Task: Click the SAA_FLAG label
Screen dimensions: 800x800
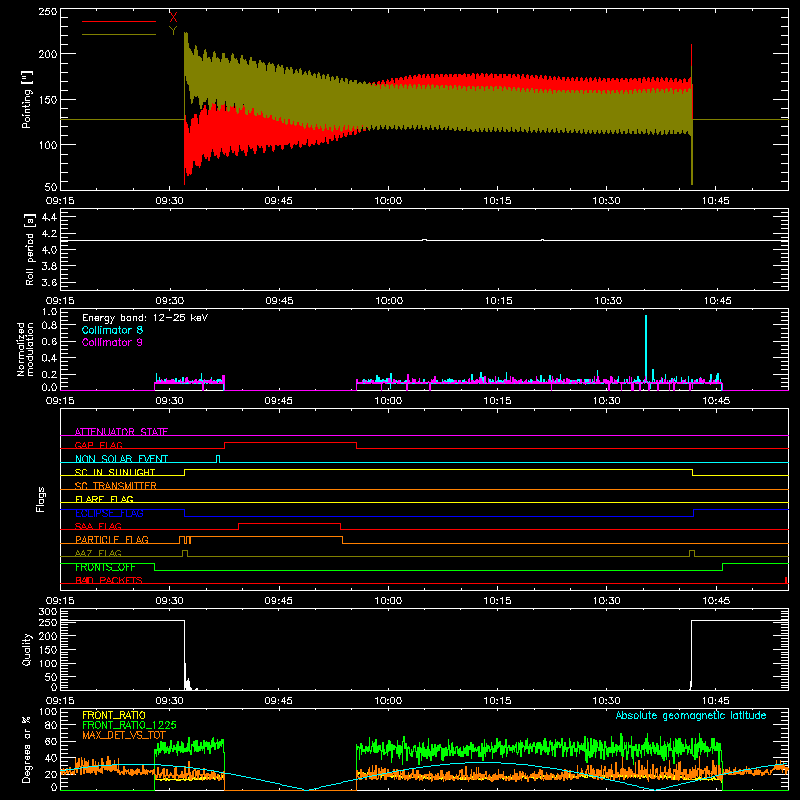Action: 98,526
